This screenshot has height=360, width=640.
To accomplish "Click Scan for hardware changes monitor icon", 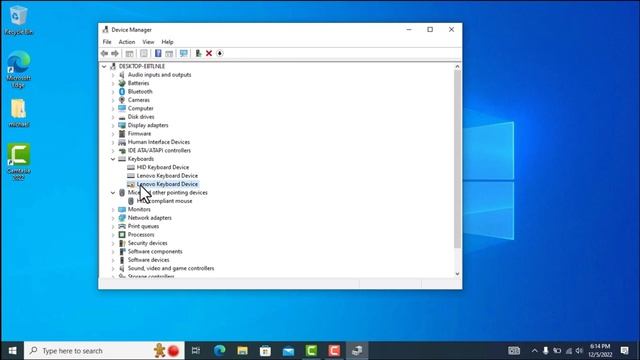I will 184,53.
